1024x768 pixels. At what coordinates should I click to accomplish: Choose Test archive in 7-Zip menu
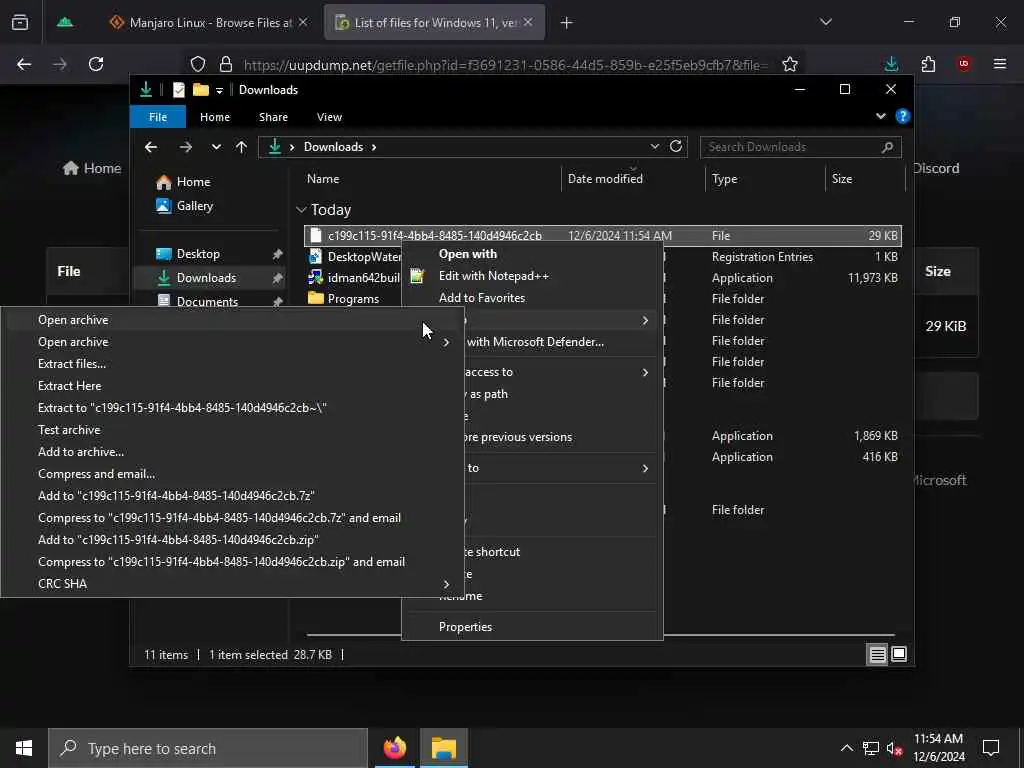click(x=69, y=430)
